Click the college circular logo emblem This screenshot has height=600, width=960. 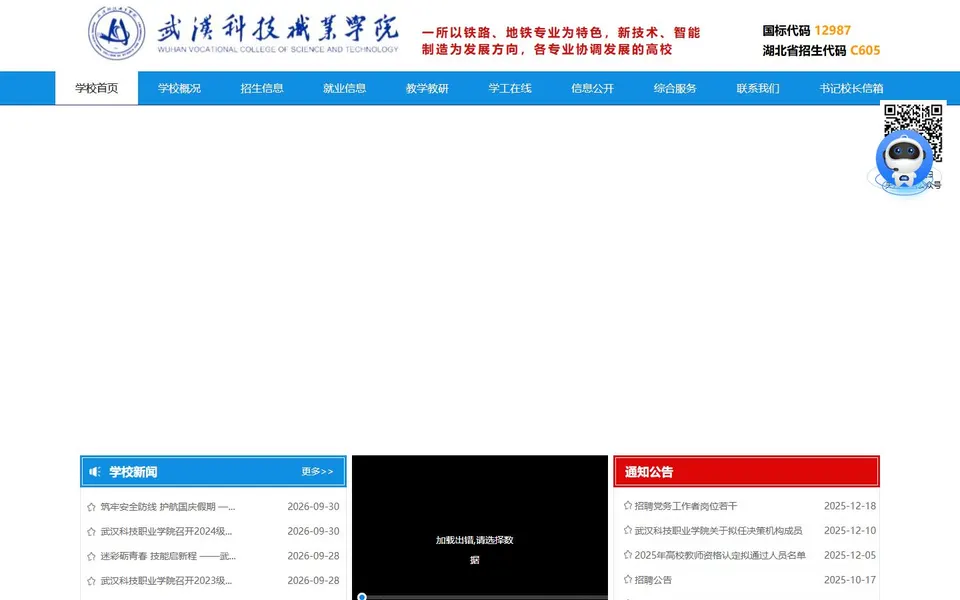coord(116,33)
